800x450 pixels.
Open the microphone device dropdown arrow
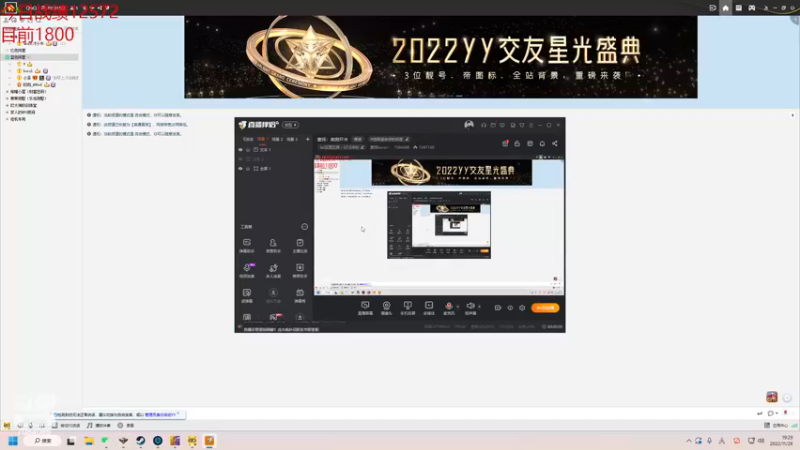(x=458, y=307)
